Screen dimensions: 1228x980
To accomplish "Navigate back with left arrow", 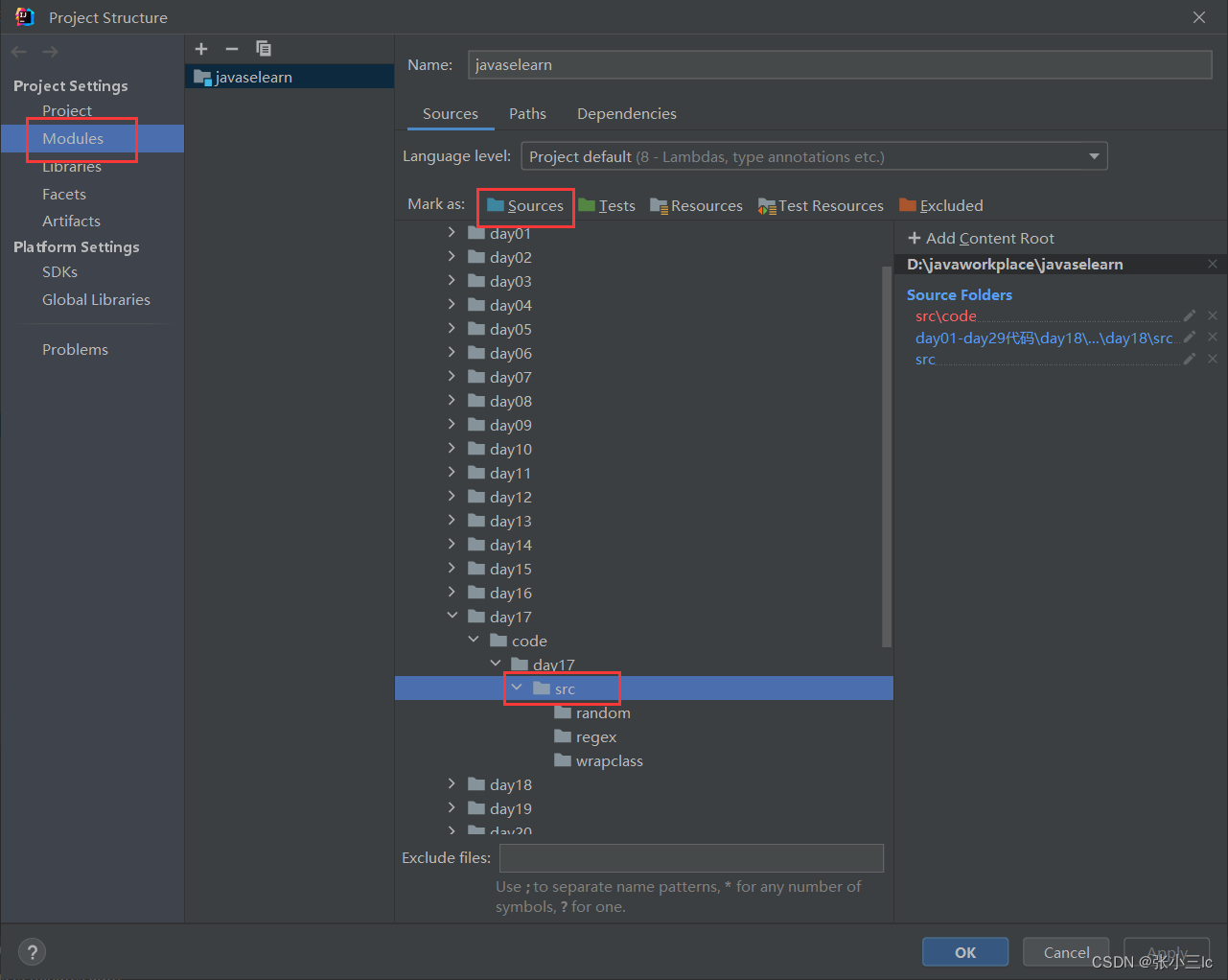I will (x=19, y=52).
